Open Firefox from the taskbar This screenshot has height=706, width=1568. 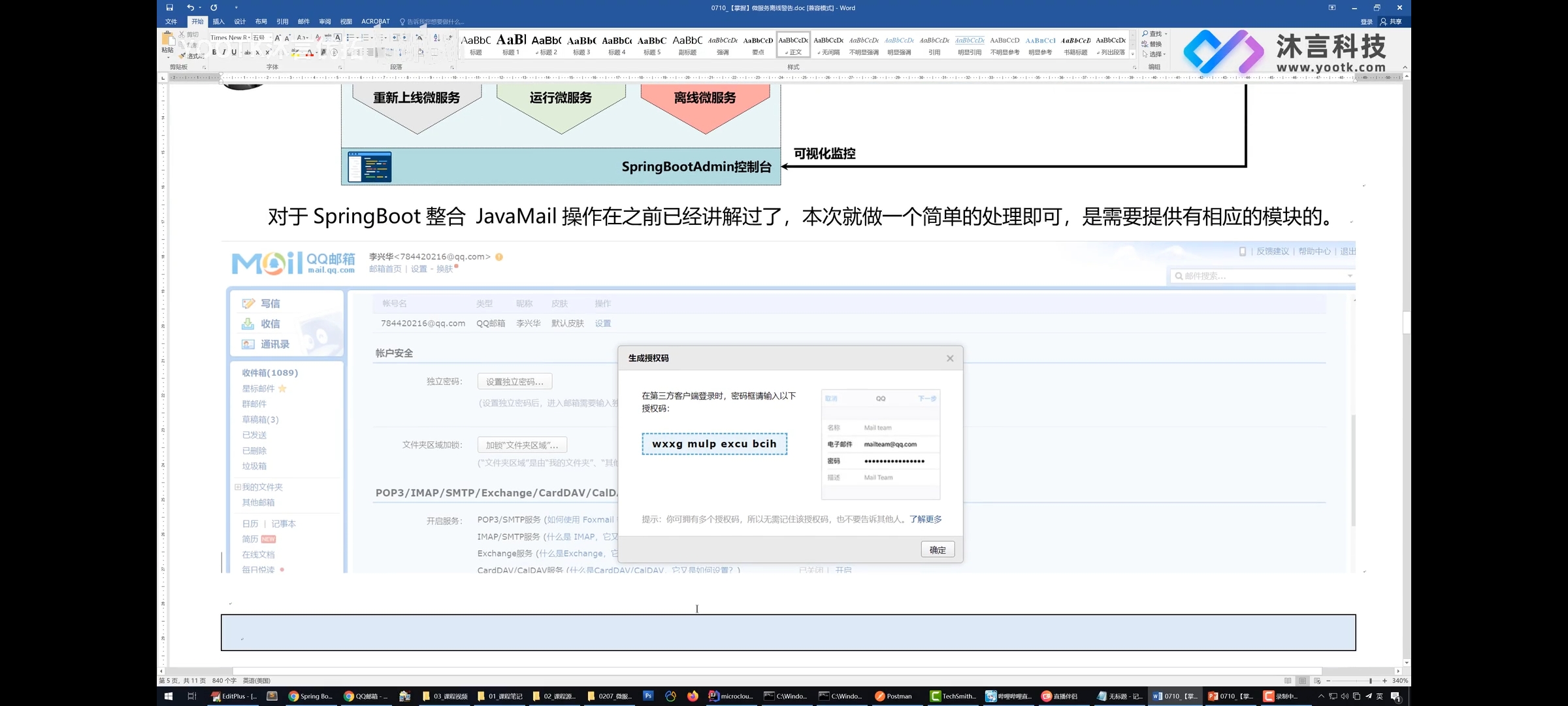click(693, 696)
